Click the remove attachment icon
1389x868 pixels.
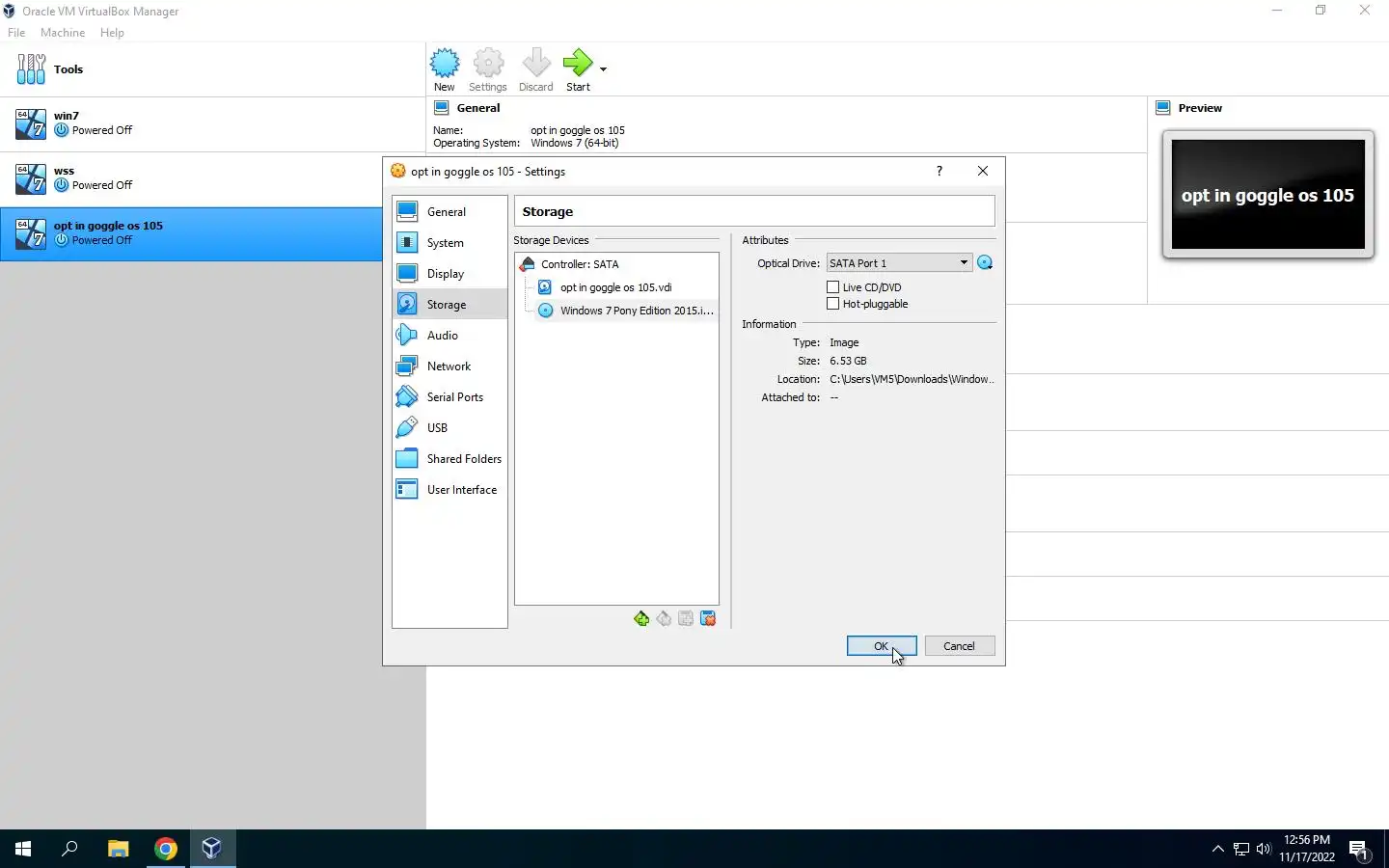[x=708, y=619]
